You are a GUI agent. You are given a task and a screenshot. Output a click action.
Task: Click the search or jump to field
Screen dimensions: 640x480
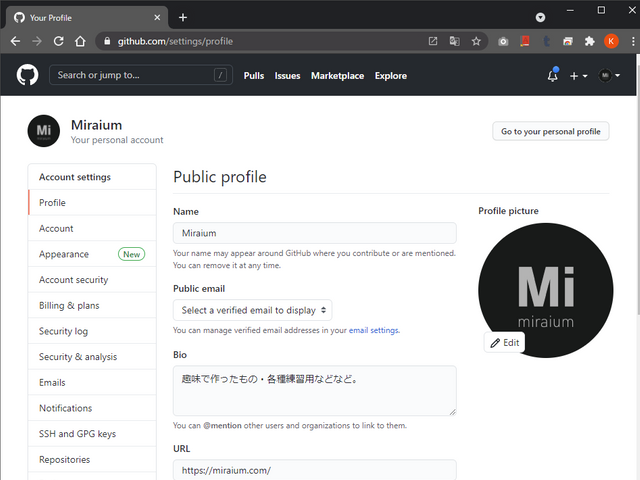(x=141, y=75)
